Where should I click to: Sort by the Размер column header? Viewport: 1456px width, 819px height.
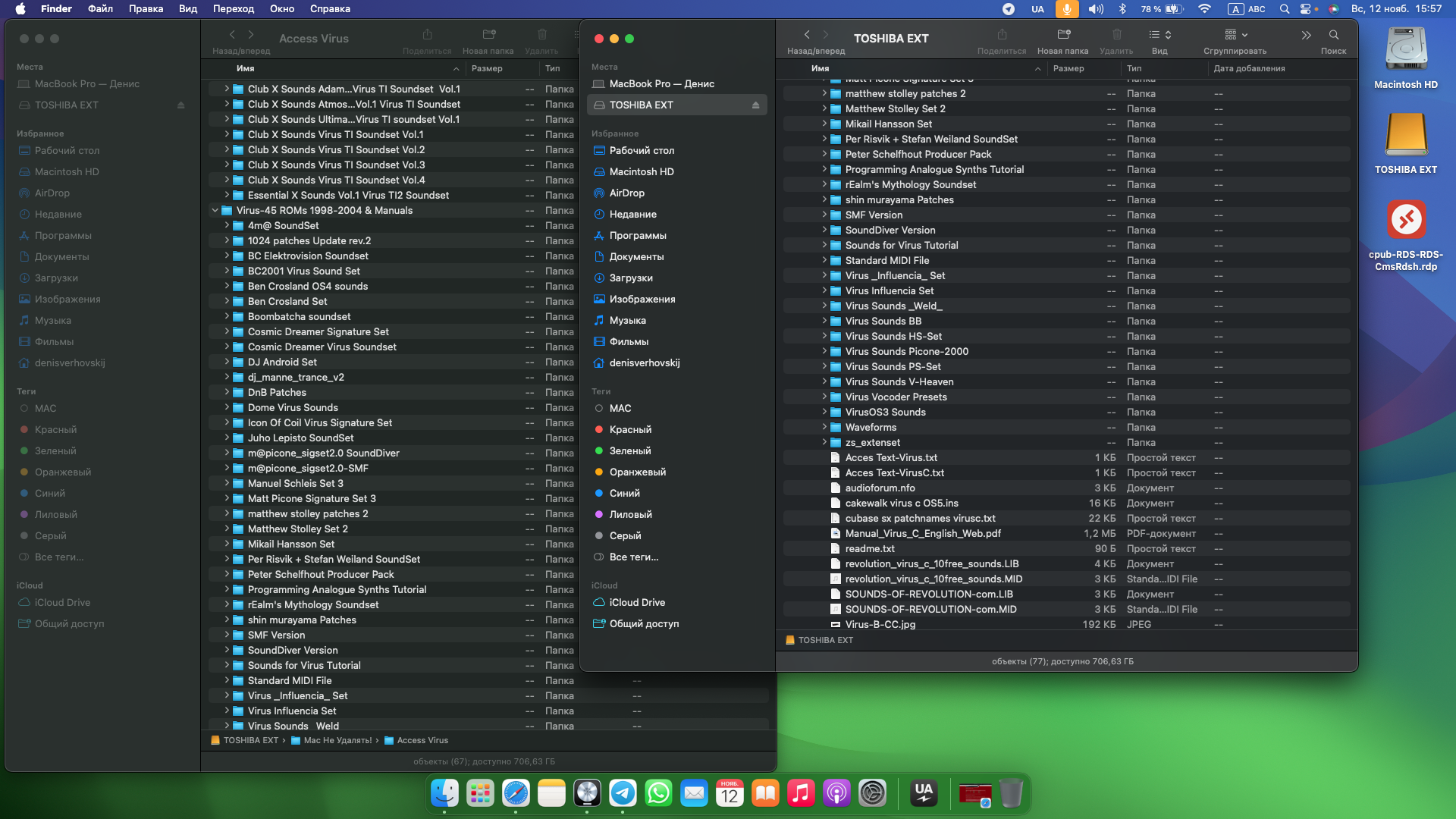pos(1068,68)
